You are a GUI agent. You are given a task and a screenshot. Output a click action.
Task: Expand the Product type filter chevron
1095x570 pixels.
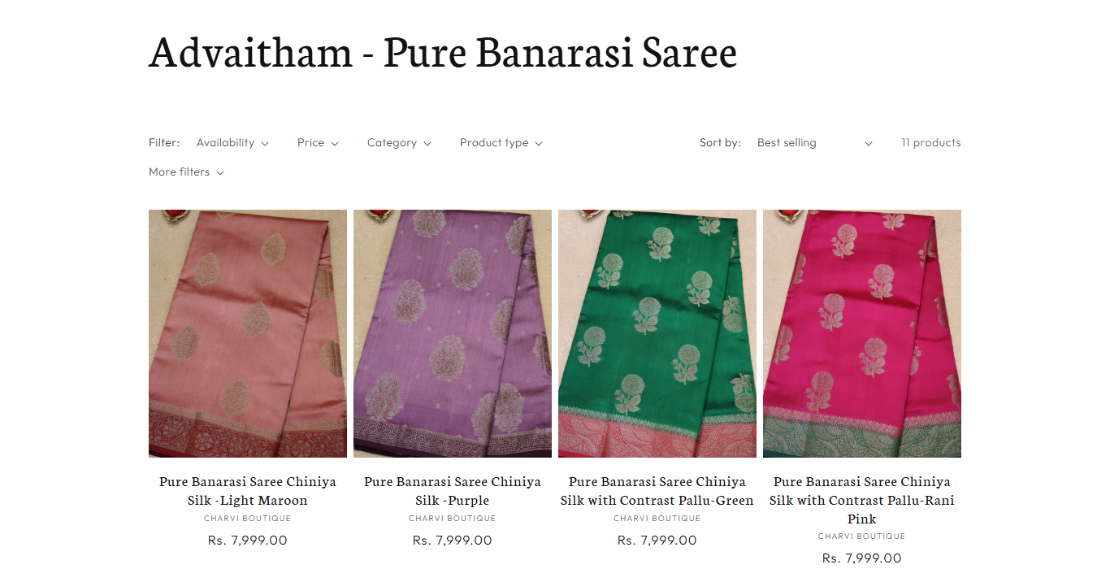pos(538,143)
